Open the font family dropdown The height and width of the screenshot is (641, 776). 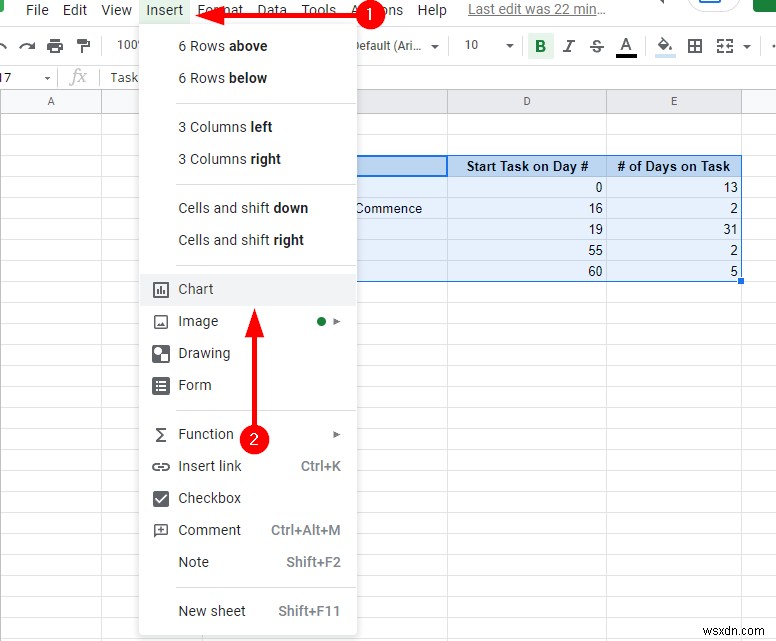tap(398, 46)
